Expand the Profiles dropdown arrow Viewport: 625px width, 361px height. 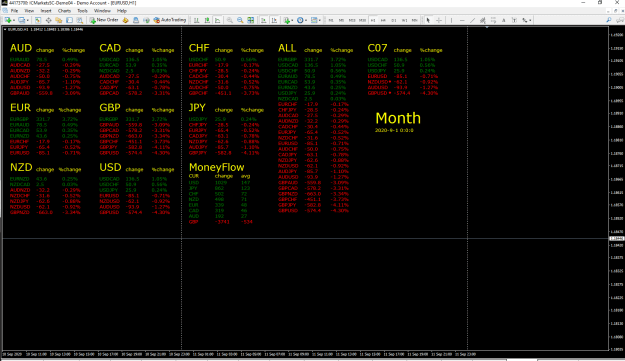tap(28, 20)
